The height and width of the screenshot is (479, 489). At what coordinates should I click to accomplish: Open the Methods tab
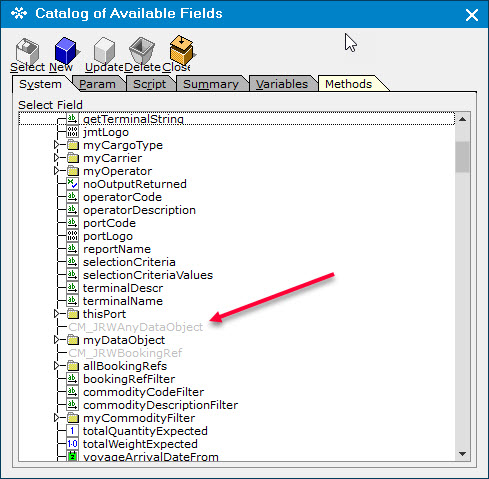pos(348,84)
